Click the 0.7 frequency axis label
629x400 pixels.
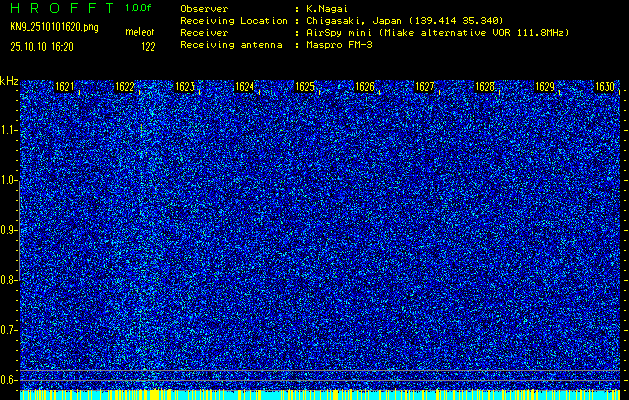tap(9, 329)
